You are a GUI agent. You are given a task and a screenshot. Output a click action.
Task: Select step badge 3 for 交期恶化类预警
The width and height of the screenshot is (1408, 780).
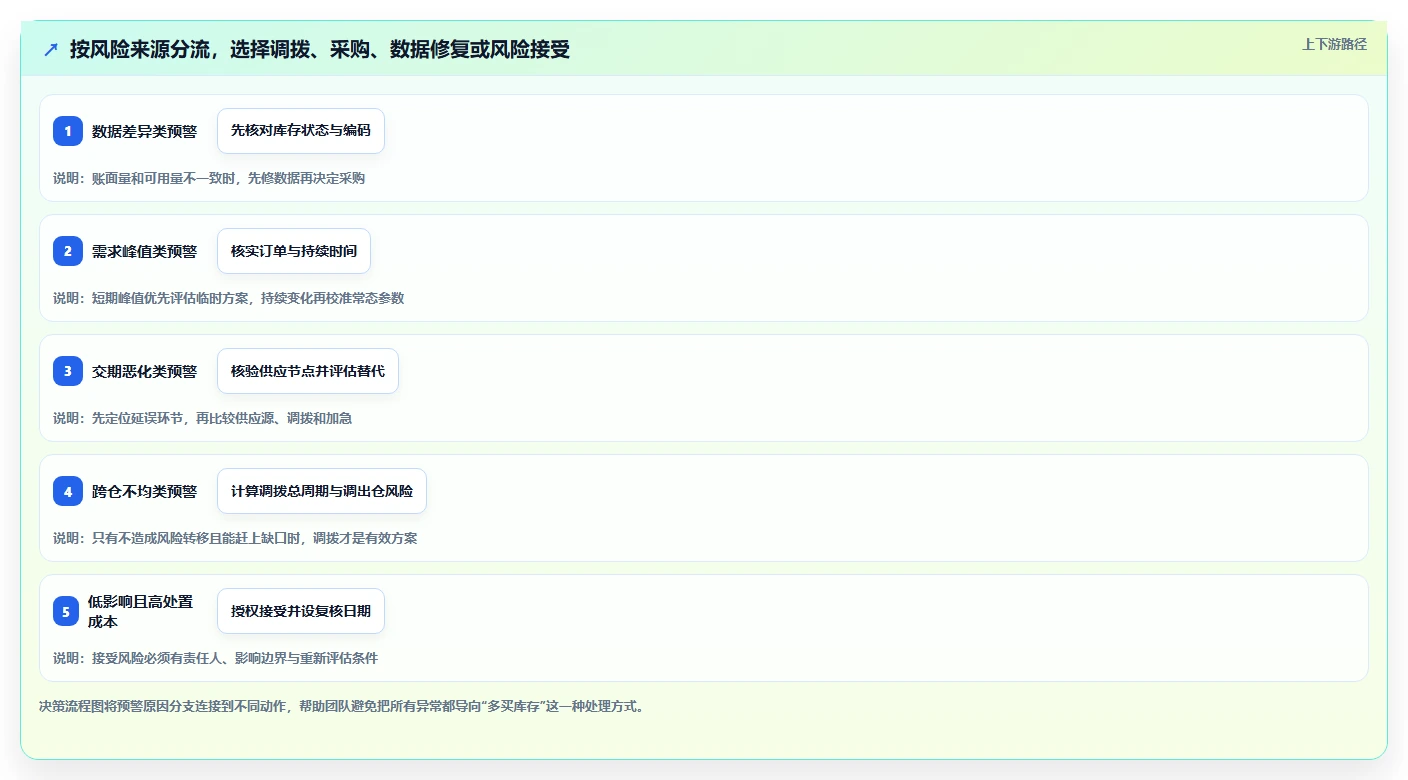pyautogui.click(x=68, y=371)
